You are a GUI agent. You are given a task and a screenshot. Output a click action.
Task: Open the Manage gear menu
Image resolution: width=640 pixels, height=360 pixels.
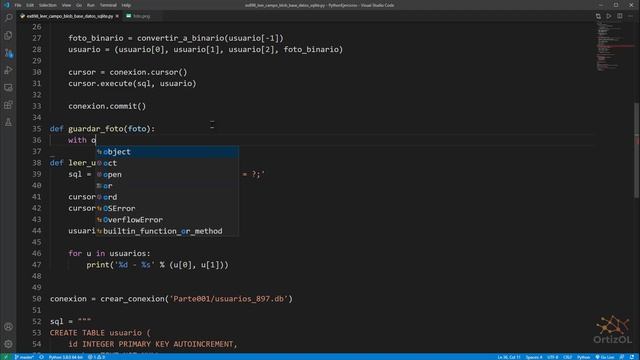click(x=8, y=344)
